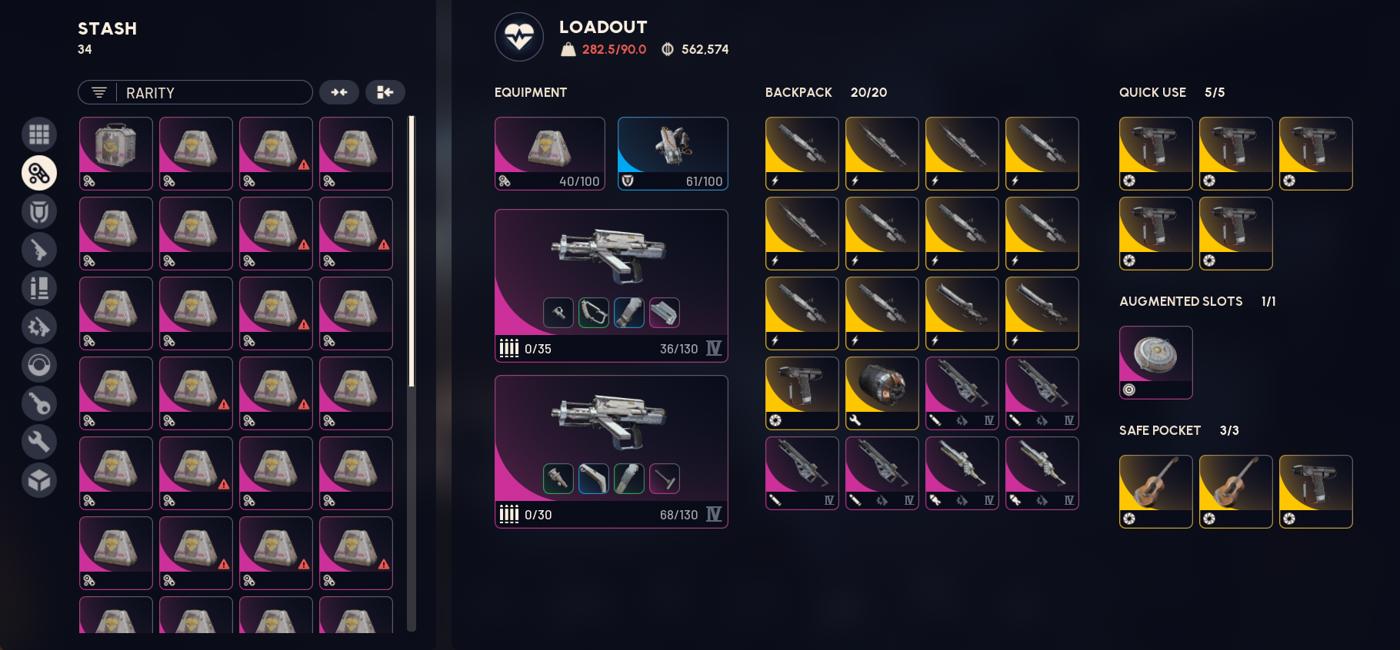Image resolution: width=1400 pixels, height=650 pixels.
Task: Open the sort icon next to RARITY
Action: tap(99, 92)
